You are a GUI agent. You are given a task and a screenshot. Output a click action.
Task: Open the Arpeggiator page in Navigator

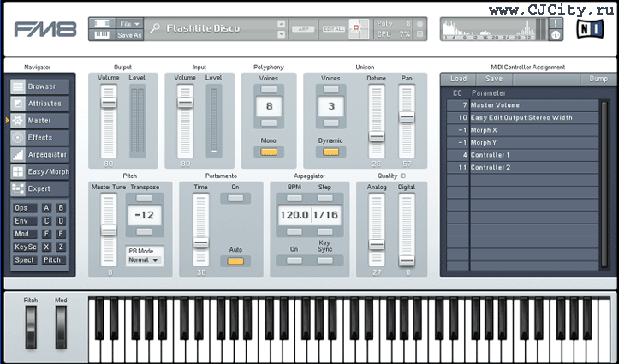39,155
